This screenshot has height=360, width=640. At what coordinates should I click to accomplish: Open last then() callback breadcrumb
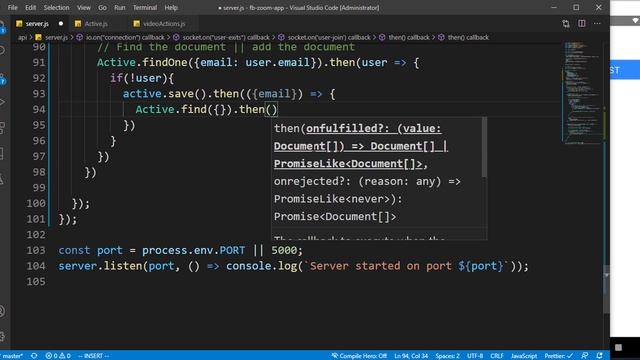point(468,37)
